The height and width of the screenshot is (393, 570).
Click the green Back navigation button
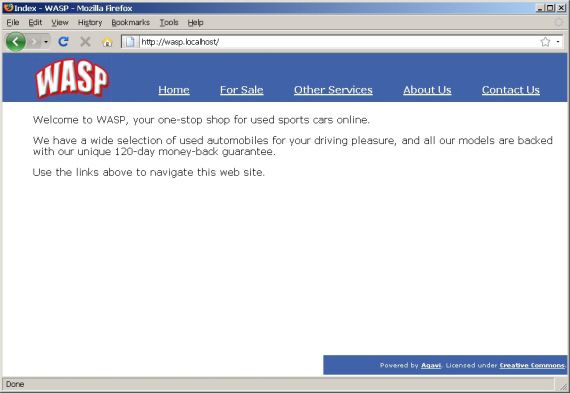pyautogui.click(x=16, y=42)
